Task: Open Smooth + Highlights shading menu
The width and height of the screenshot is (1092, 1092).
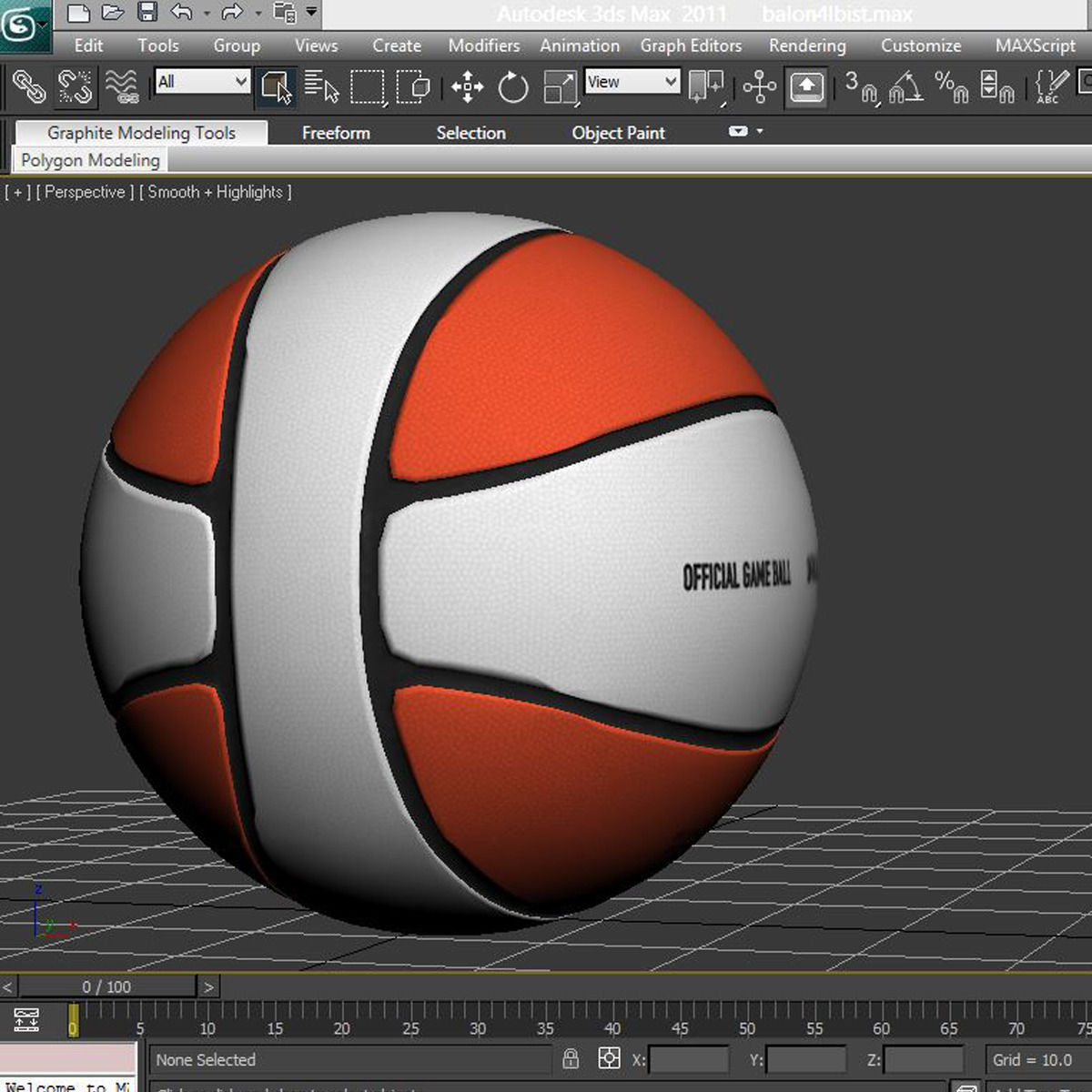Action: [x=216, y=192]
